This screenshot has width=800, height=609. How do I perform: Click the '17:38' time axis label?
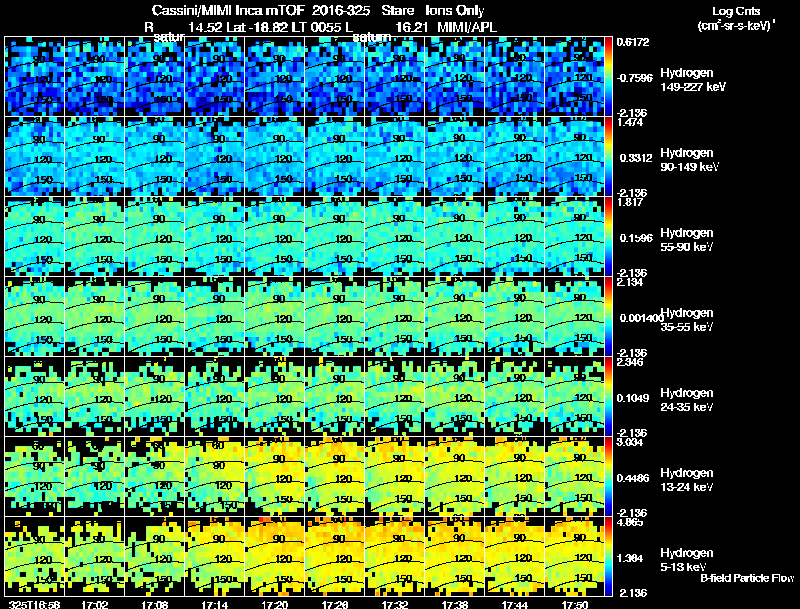point(455,604)
